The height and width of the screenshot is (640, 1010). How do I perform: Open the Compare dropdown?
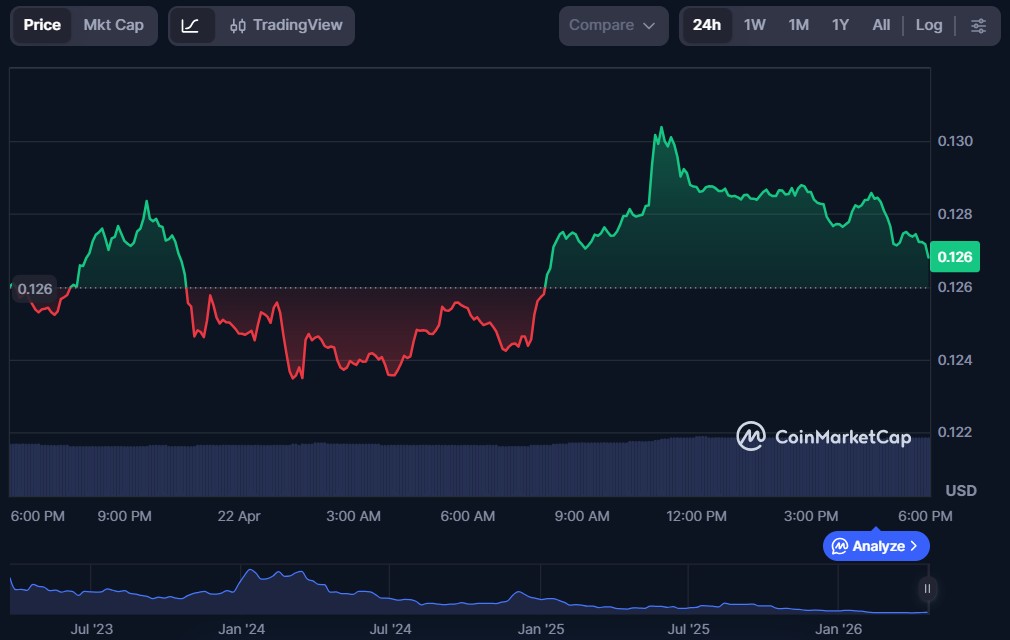(613, 25)
